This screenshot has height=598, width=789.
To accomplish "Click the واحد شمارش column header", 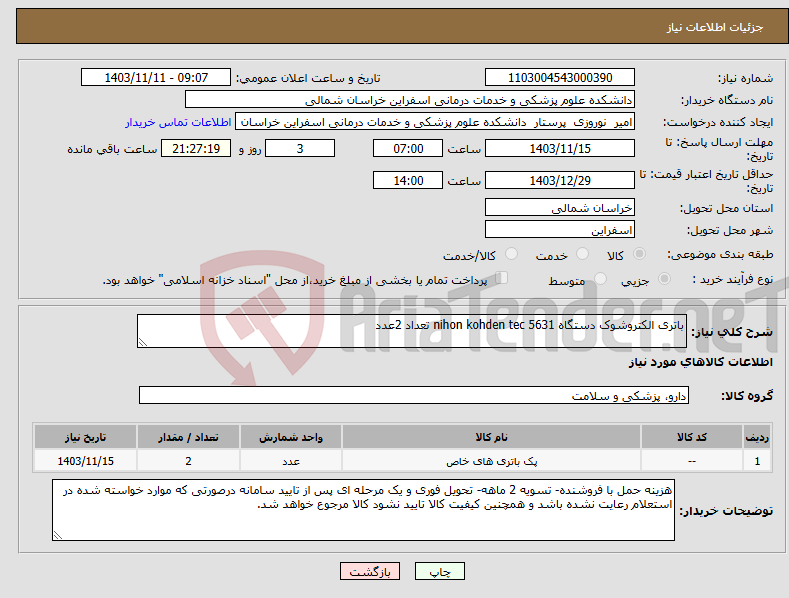I will pos(291,437).
